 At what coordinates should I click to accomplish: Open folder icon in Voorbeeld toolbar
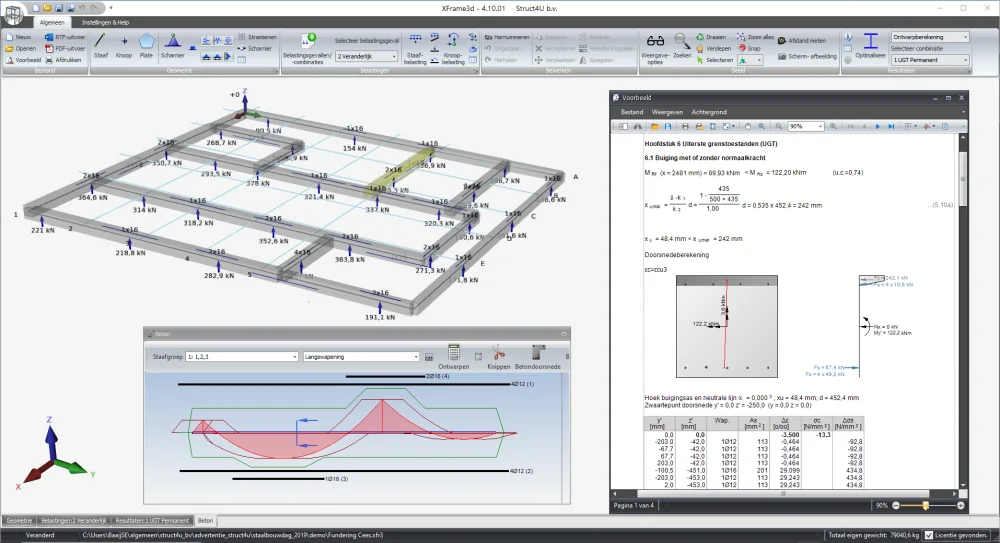point(654,126)
